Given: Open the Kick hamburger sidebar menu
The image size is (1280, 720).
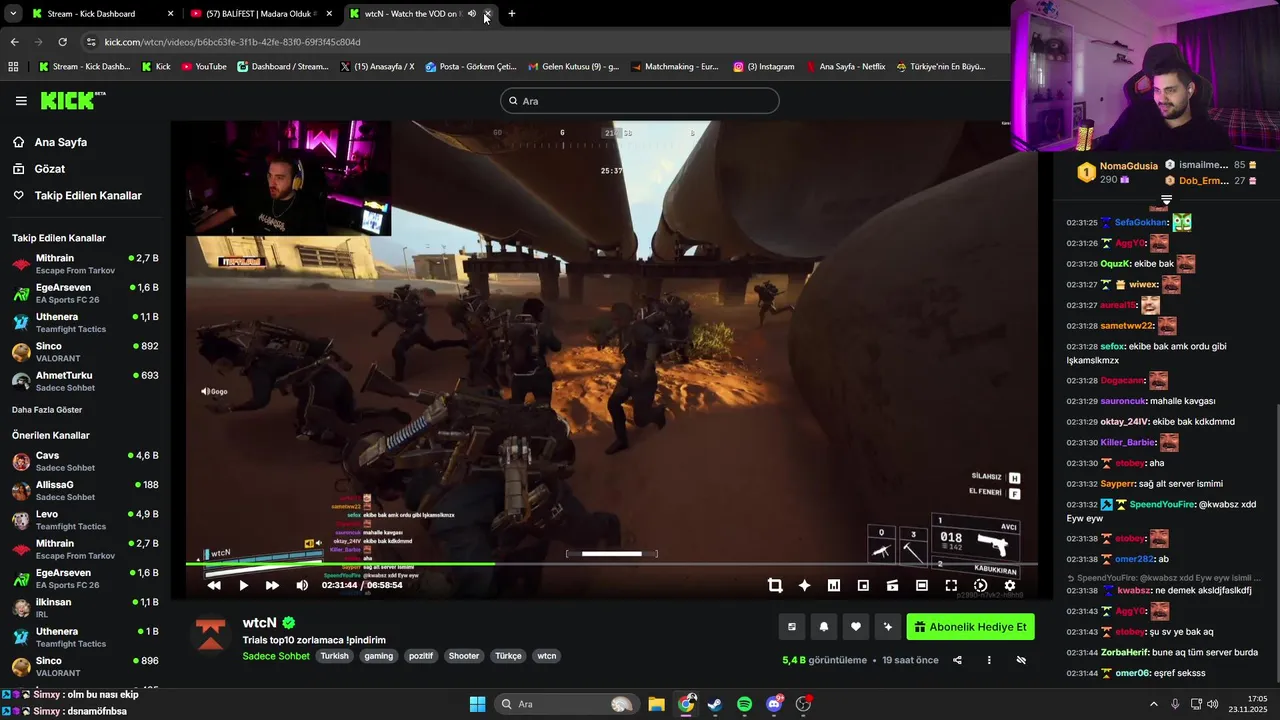Looking at the screenshot, I should (21, 101).
